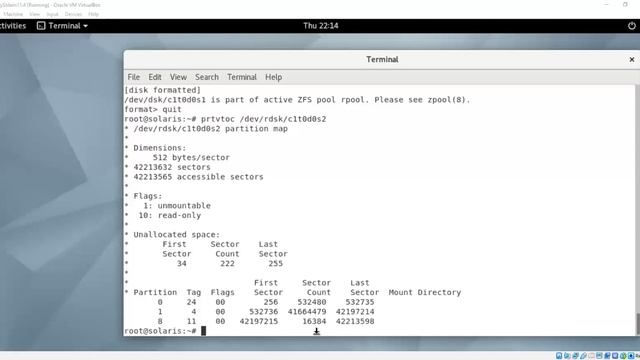Click '42213632 sectors' text
The image size is (640, 360).
click(x=172, y=167)
